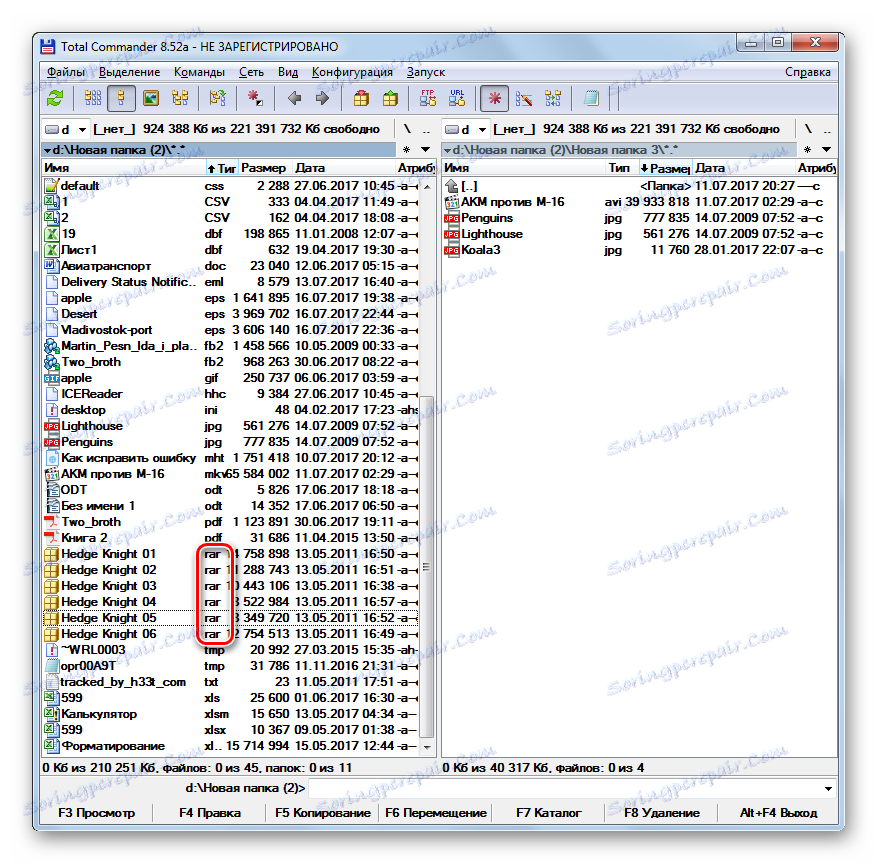
Task: Open the Справка menu
Action: [x=807, y=72]
